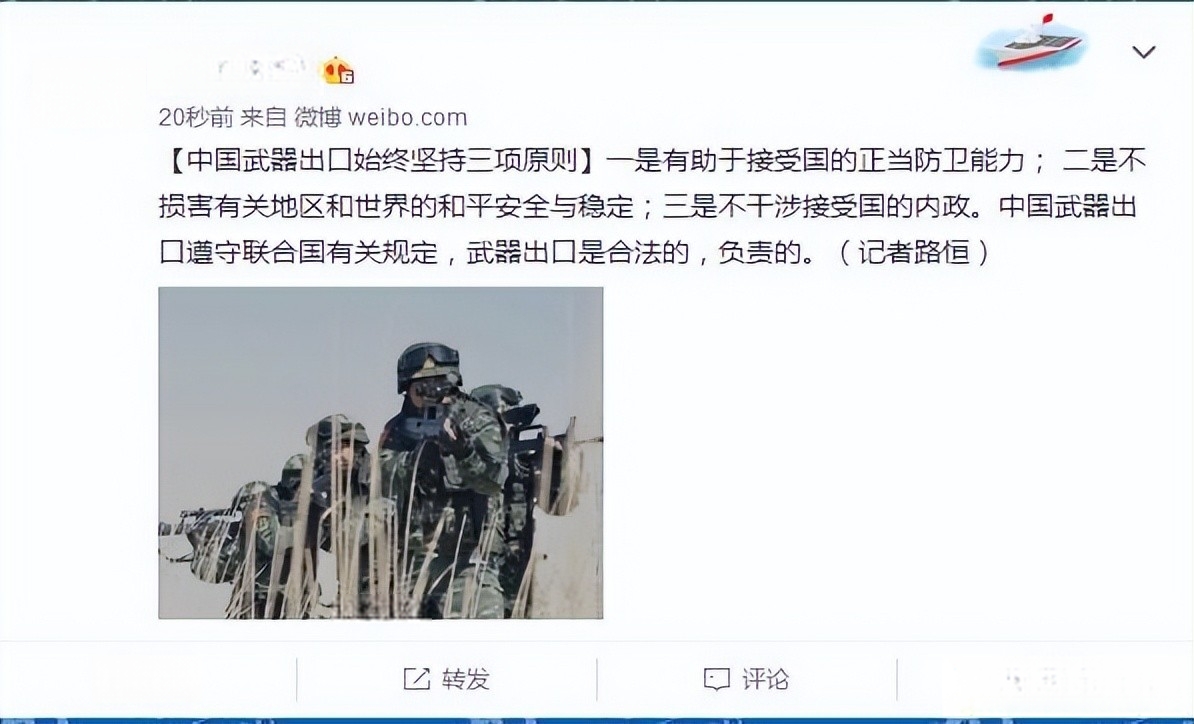Expand the post options chevron
This screenshot has width=1194, height=724.
click(x=1144, y=52)
